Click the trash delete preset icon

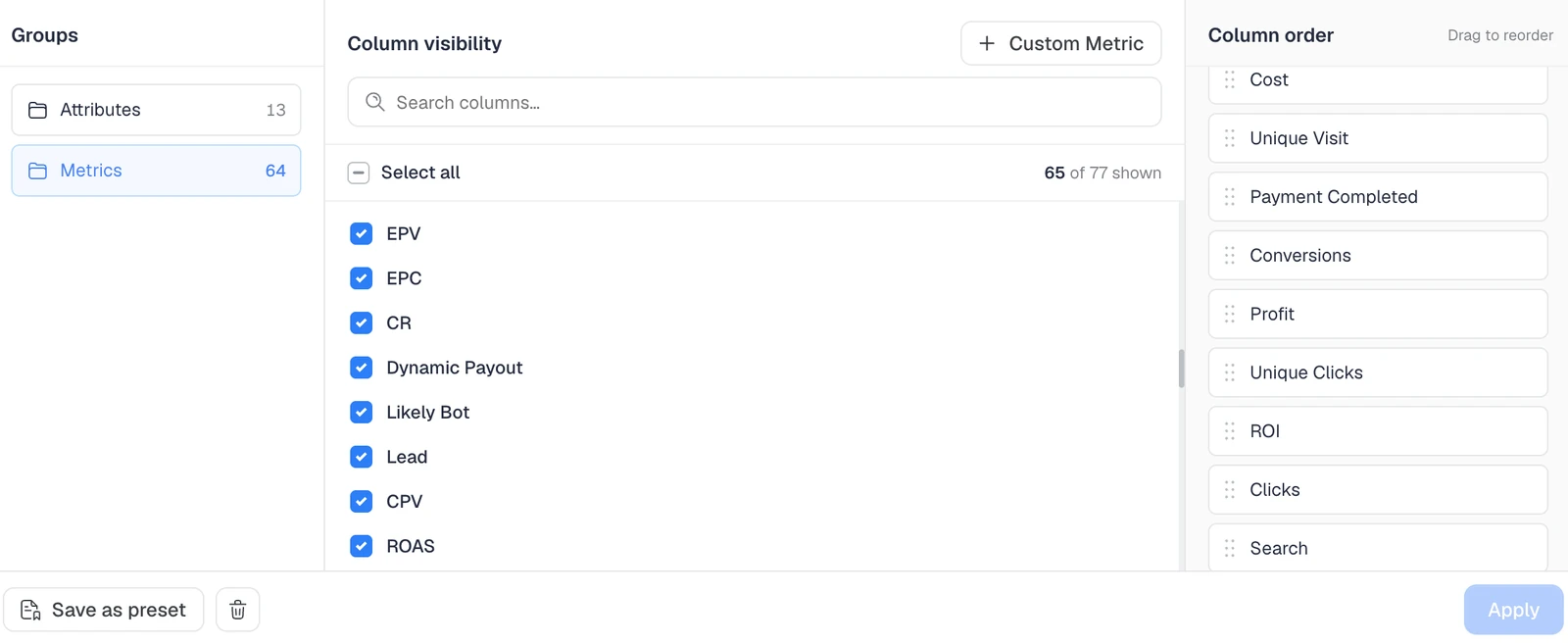237,610
